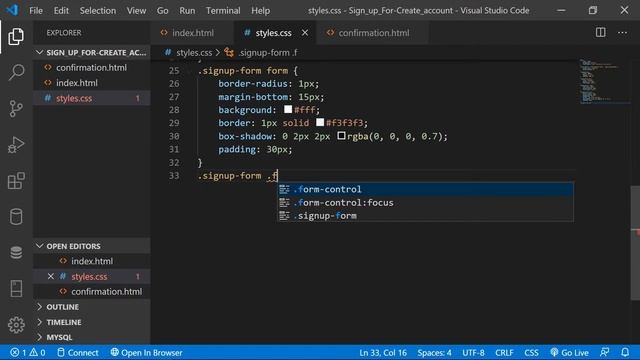Close the styles.css editor tab

point(305,33)
